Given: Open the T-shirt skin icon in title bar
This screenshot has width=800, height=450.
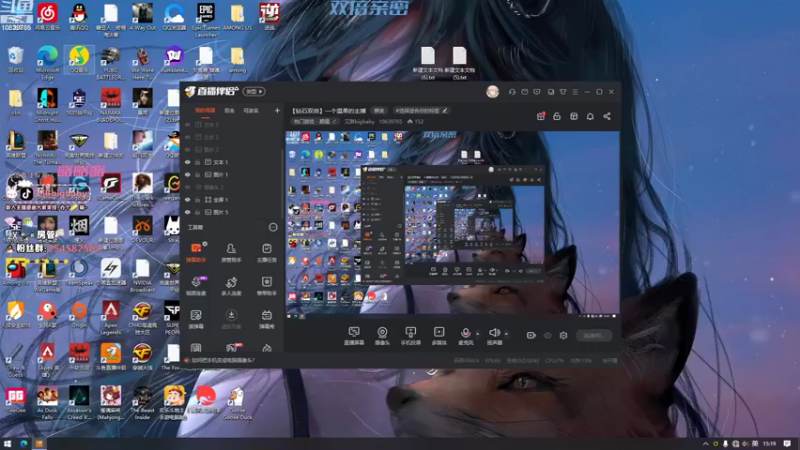Looking at the screenshot, I should (x=563, y=92).
